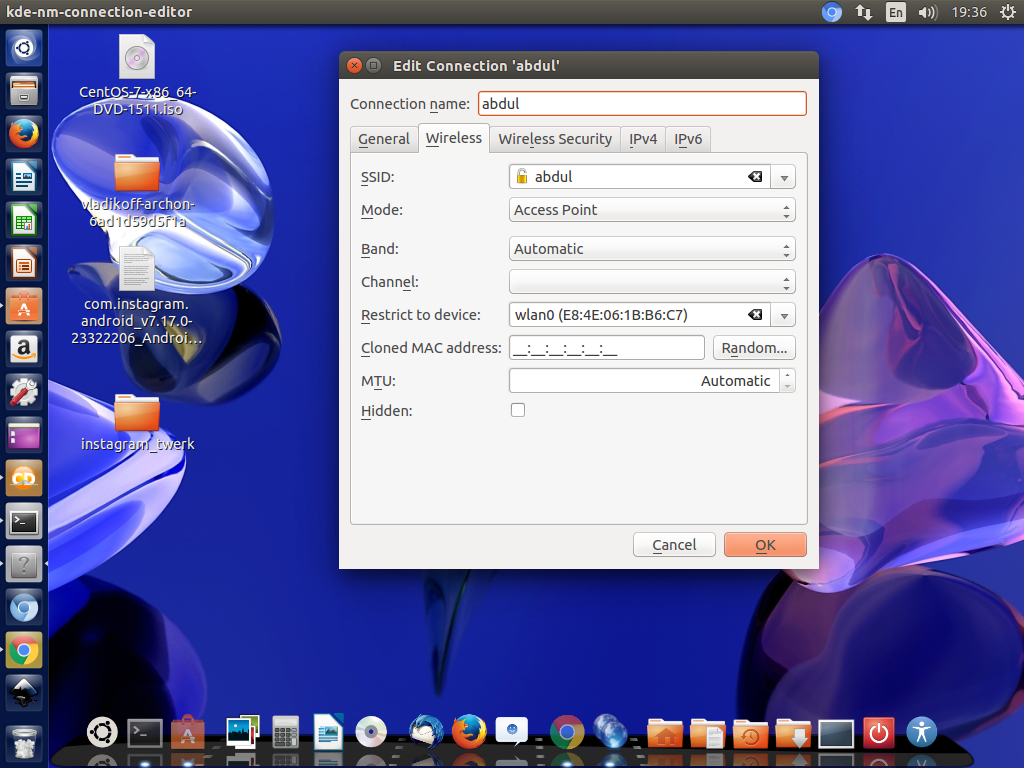
Task: Launch Firefox from the left launcher
Action: (24, 134)
